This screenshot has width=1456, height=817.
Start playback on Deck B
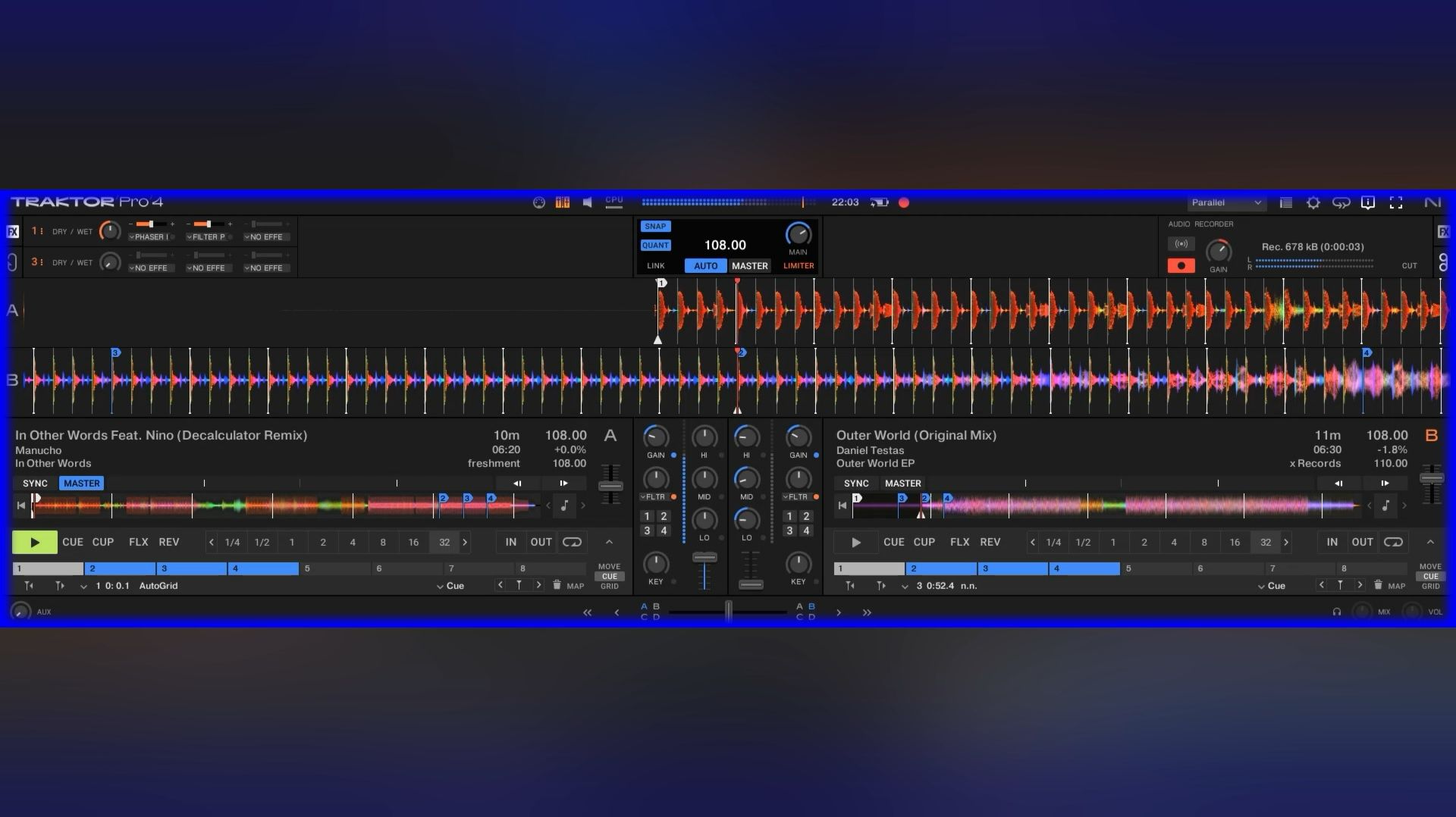coord(856,542)
